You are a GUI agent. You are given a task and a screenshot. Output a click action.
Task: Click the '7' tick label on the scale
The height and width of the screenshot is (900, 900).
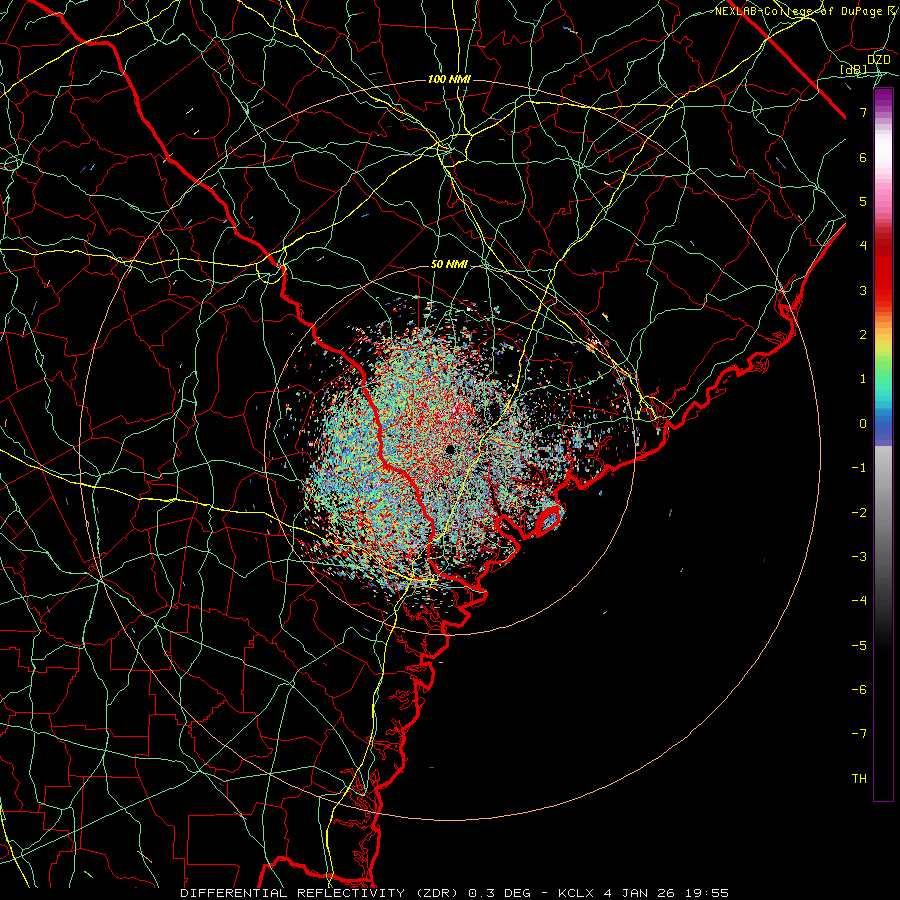pyautogui.click(x=863, y=112)
